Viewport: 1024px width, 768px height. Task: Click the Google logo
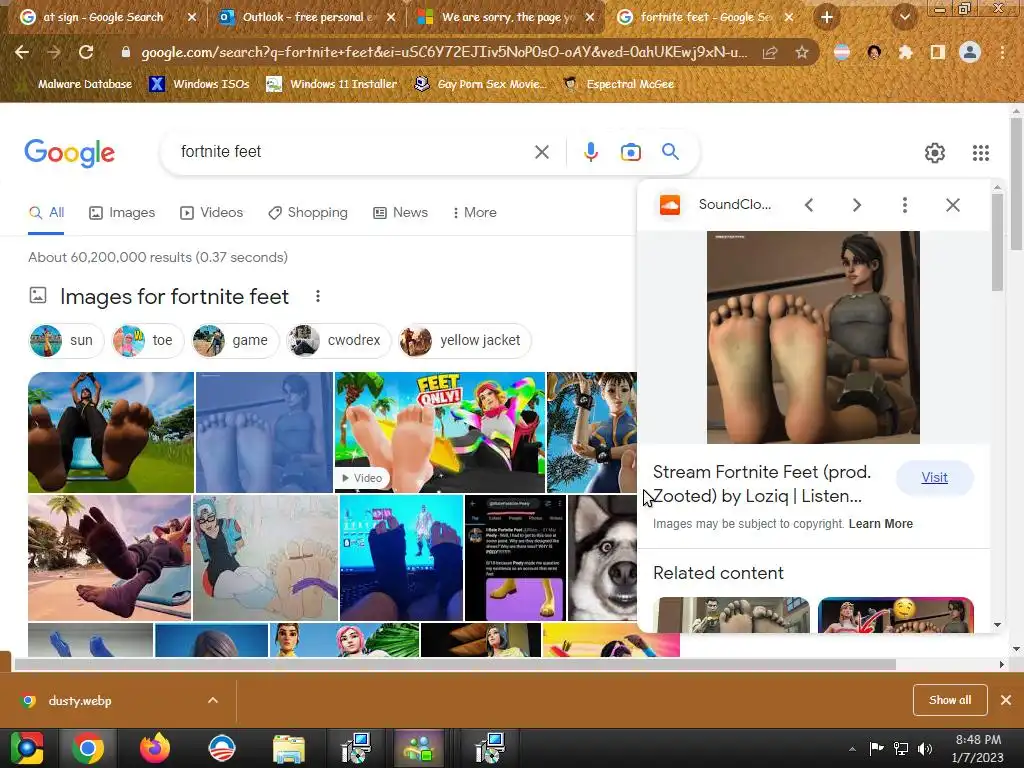[69, 153]
